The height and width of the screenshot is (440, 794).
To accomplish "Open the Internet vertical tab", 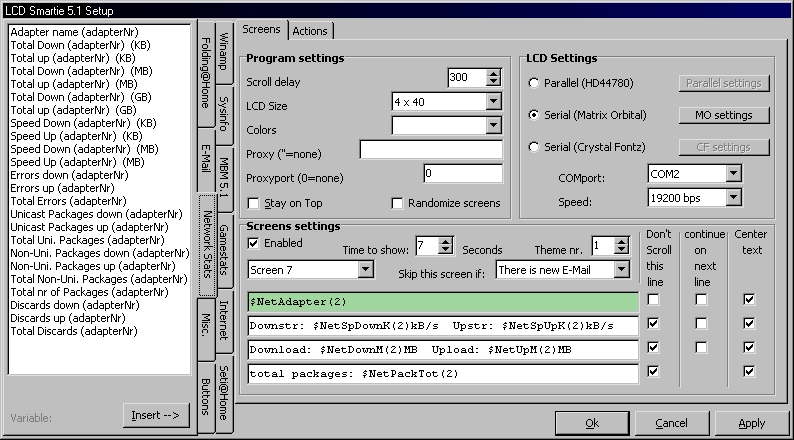I will point(224,321).
